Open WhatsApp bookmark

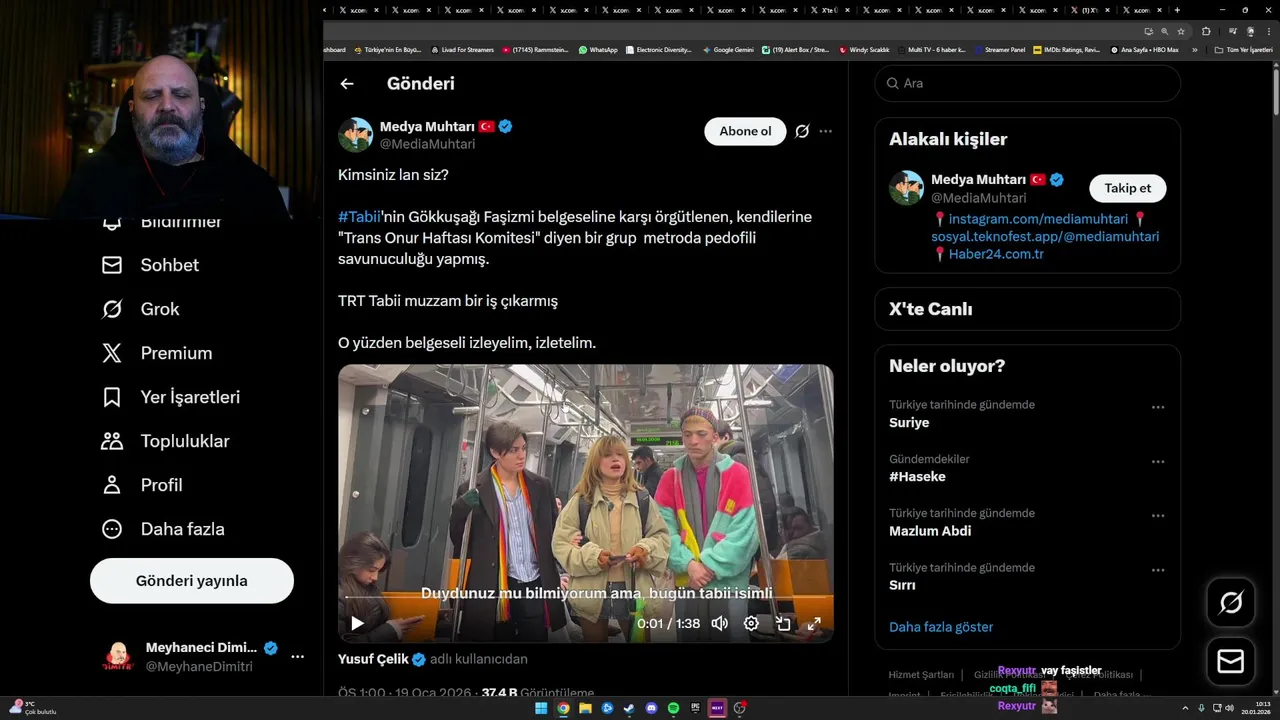tap(598, 50)
